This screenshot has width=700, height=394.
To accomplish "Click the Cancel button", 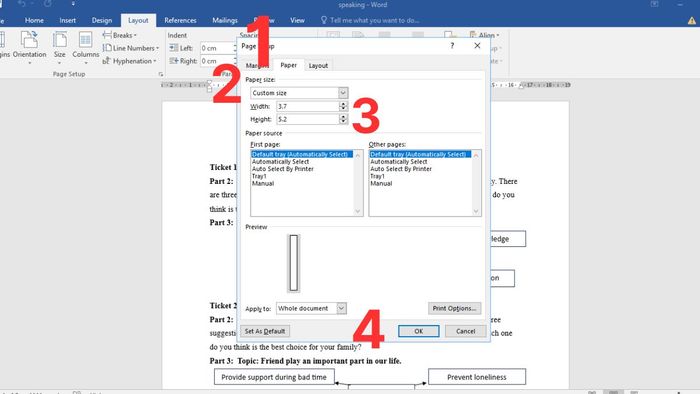I will (x=466, y=331).
